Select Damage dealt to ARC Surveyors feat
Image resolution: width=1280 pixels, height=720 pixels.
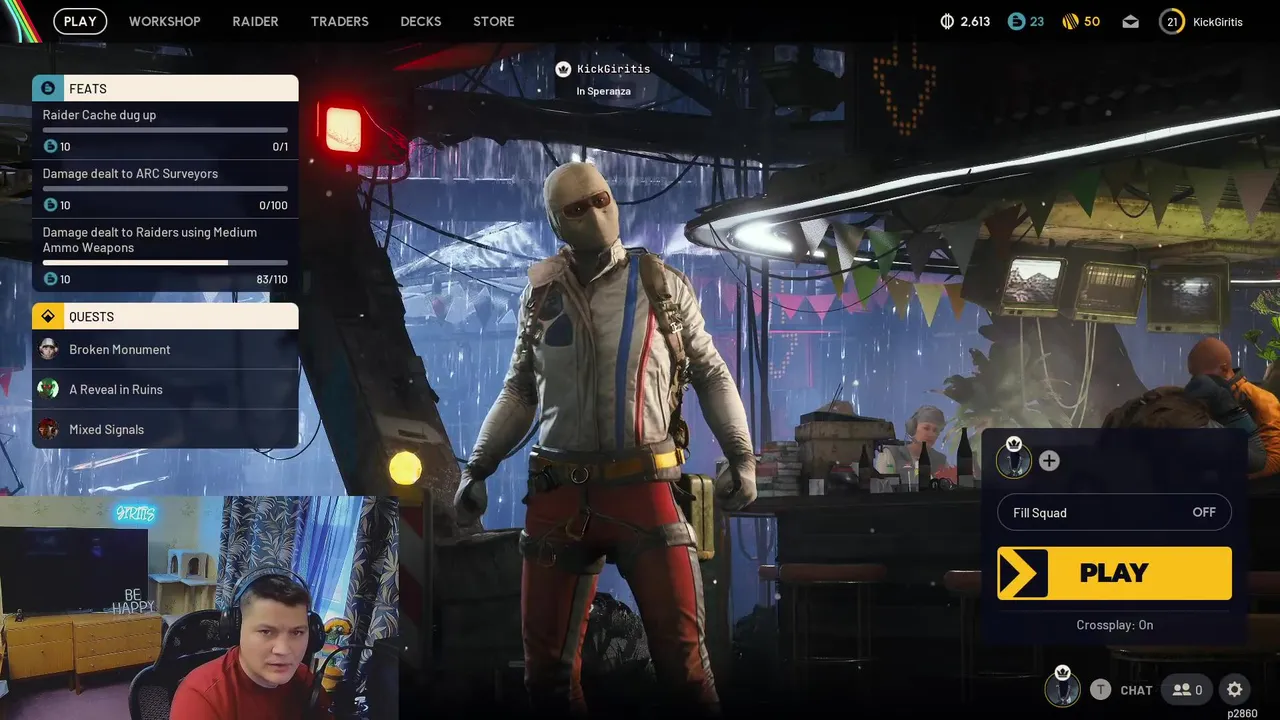tap(165, 189)
